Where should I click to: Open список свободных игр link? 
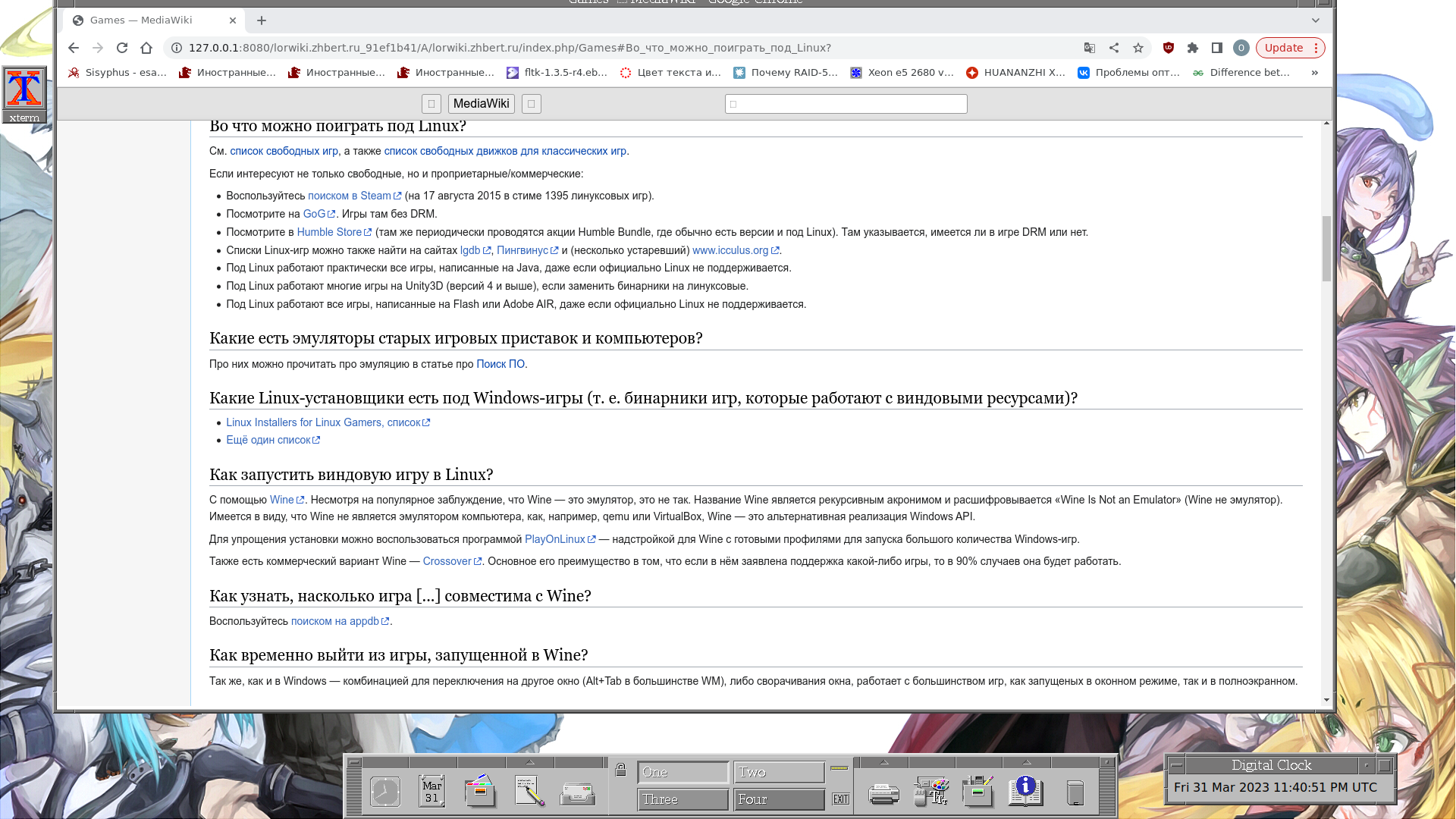(284, 151)
